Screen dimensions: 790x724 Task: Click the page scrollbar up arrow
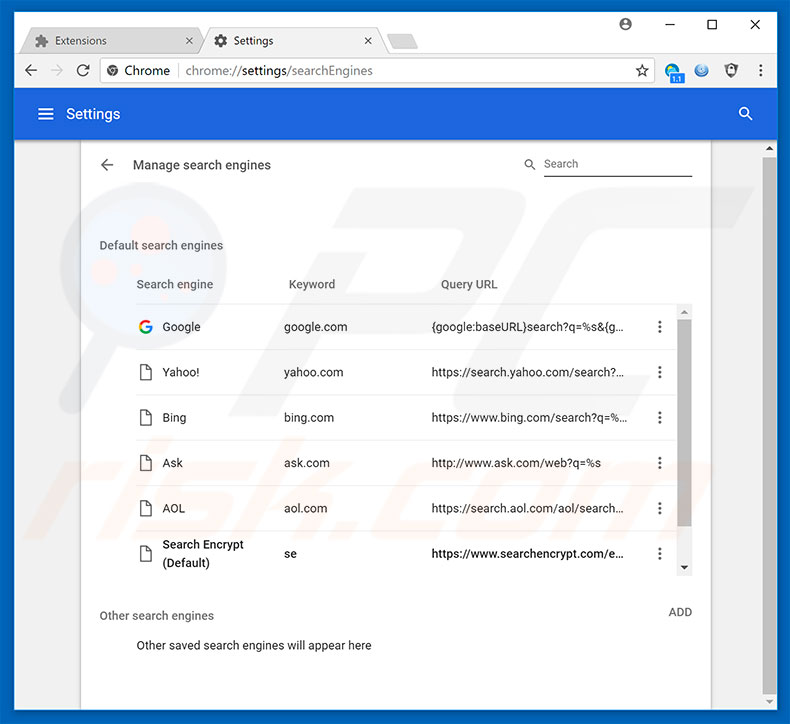(x=769, y=149)
